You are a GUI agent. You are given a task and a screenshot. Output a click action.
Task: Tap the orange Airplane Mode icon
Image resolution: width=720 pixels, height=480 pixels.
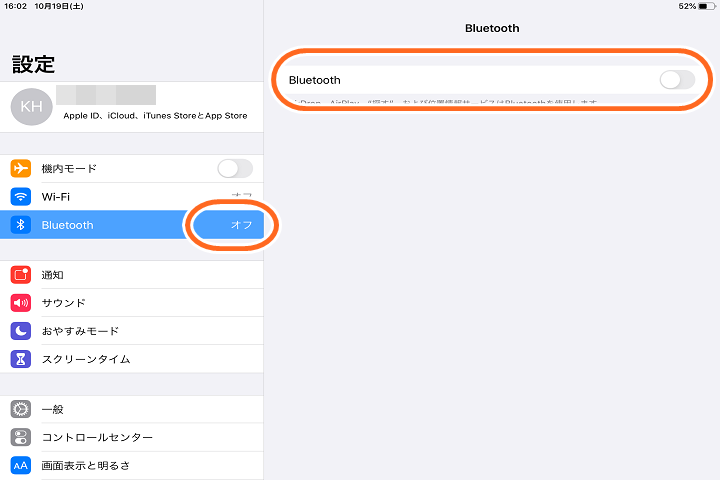tap(21, 169)
